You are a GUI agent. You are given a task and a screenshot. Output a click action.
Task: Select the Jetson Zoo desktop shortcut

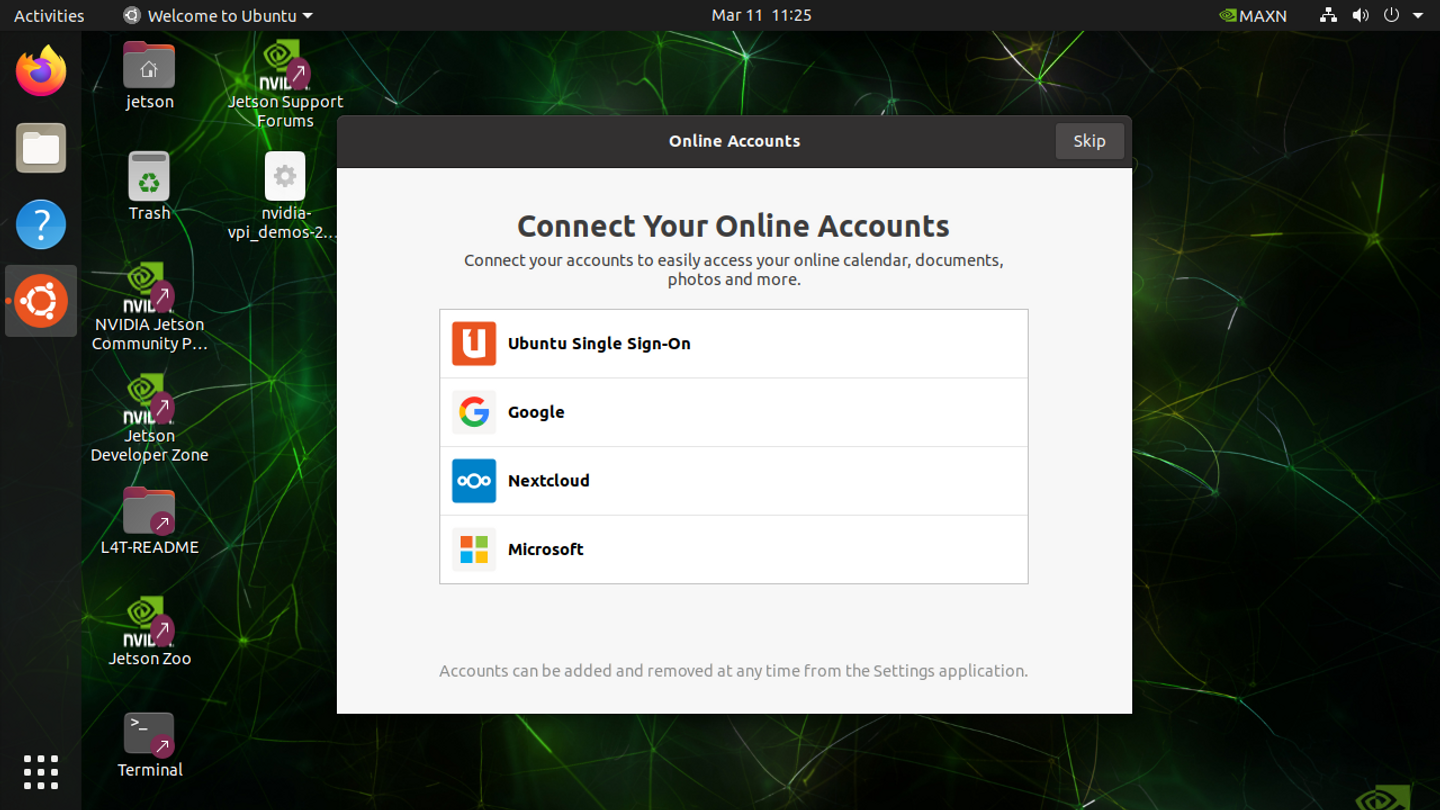click(149, 633)
